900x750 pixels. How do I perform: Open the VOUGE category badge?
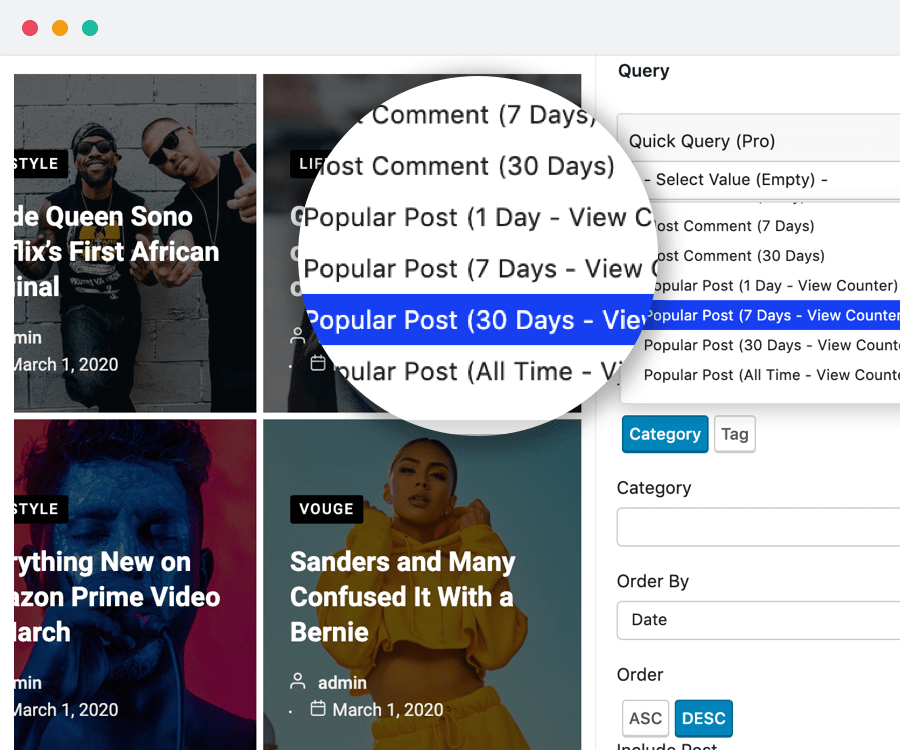click(x=326, y=509)
